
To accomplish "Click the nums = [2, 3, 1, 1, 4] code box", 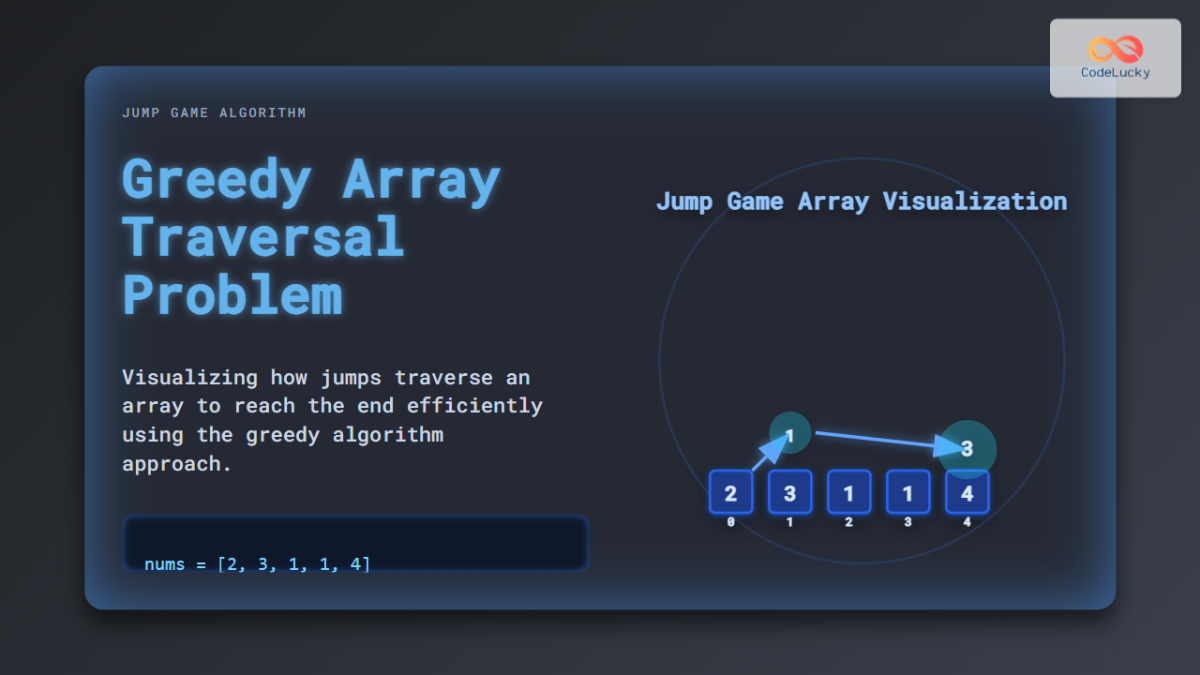I will click(356, 543).
